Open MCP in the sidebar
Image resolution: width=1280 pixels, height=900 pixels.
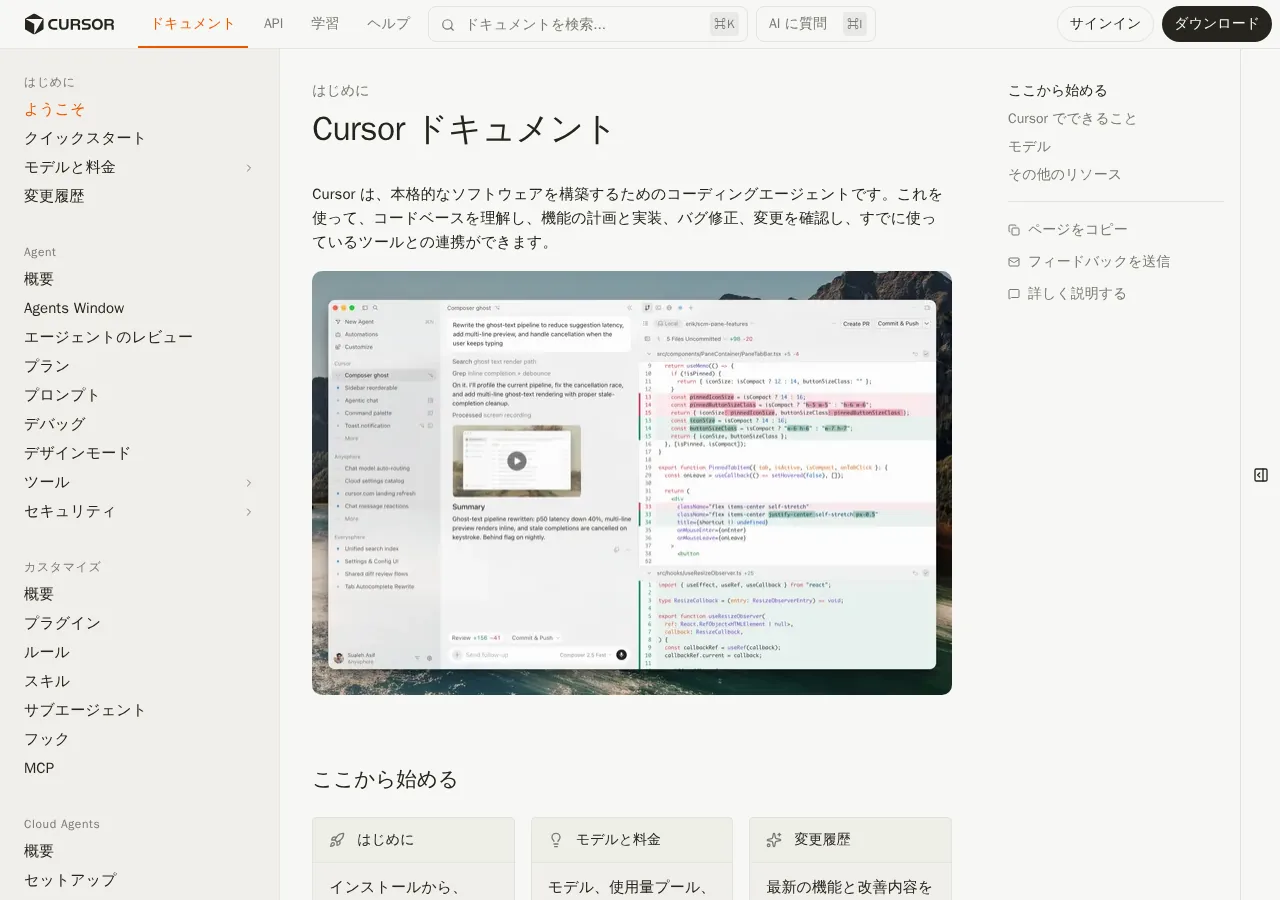pyautogui.click(x=39, y=769)
